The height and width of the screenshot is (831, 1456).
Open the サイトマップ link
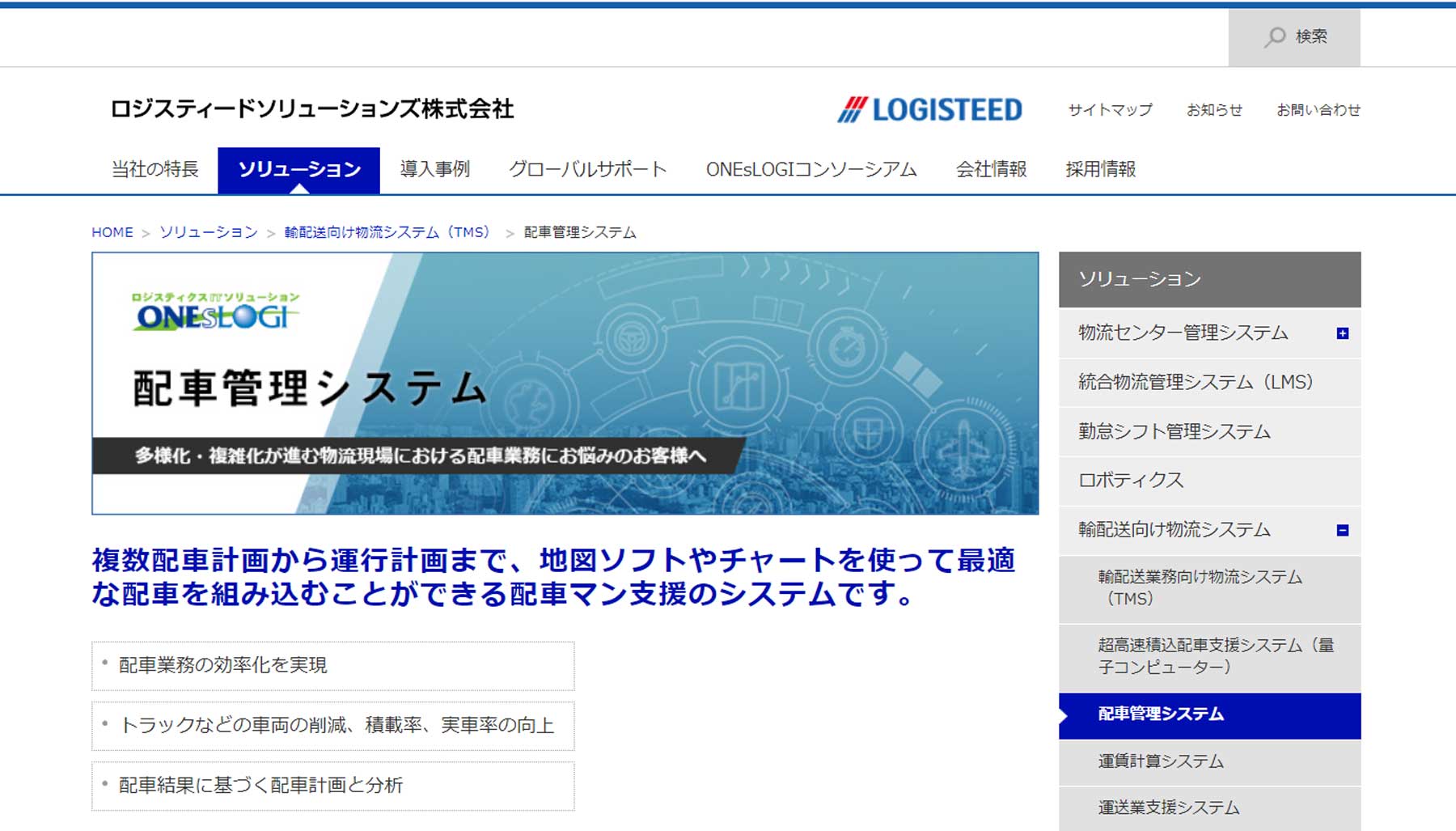coord(1110,110)
